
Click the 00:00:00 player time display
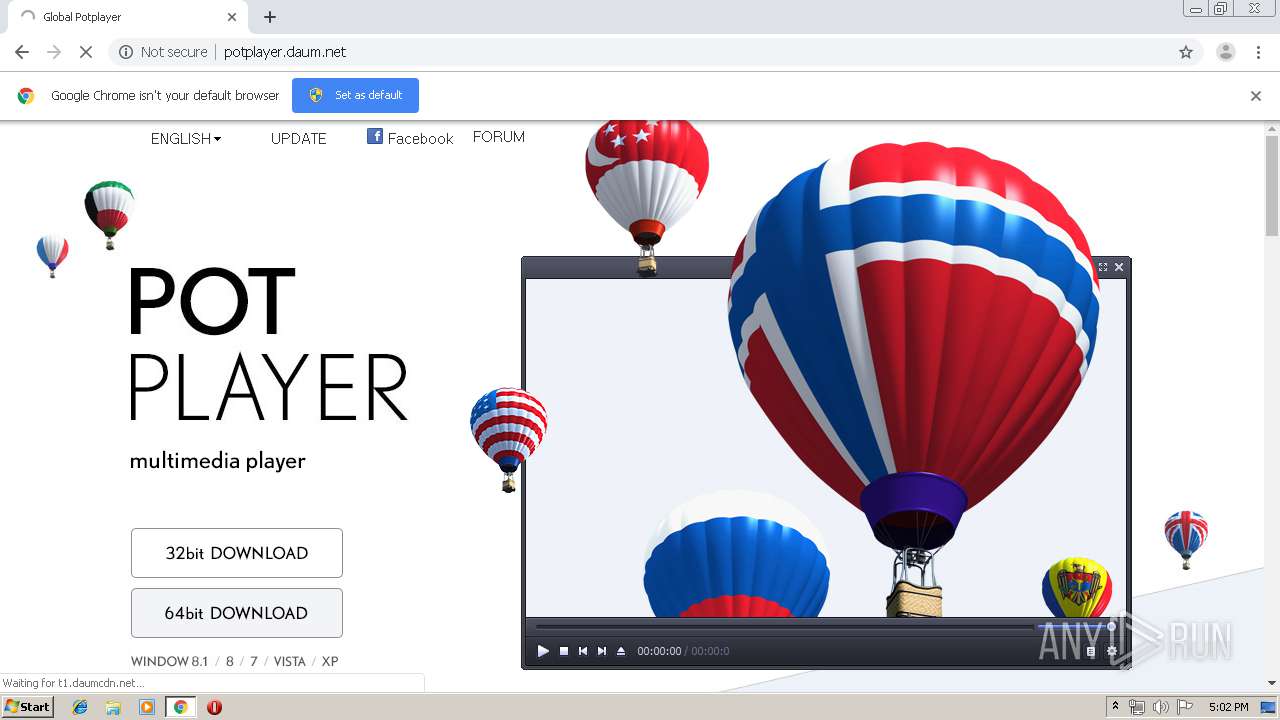click(659, 651)
